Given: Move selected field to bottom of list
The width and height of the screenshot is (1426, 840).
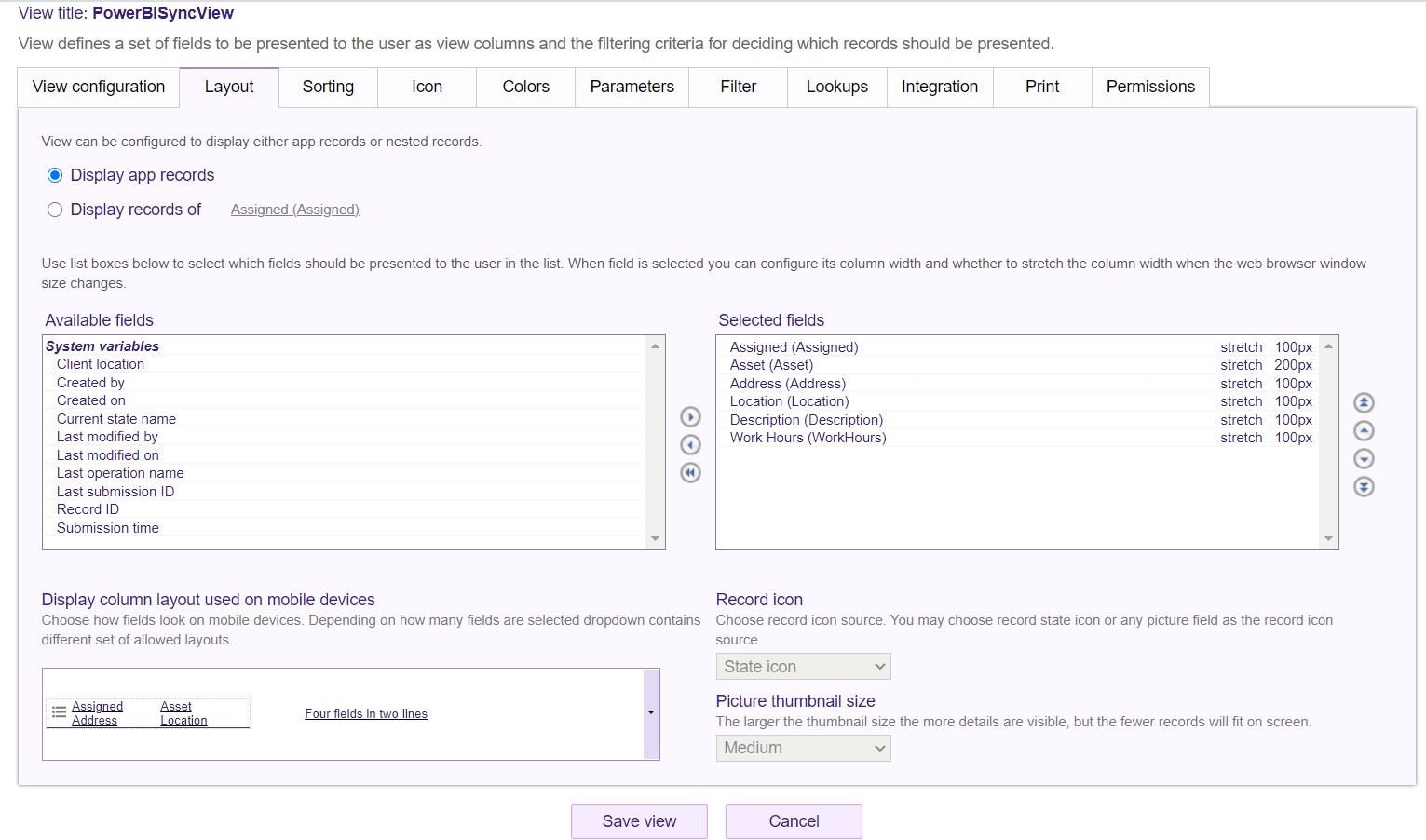Looking at the screenshot, I should coord(1364,487).
